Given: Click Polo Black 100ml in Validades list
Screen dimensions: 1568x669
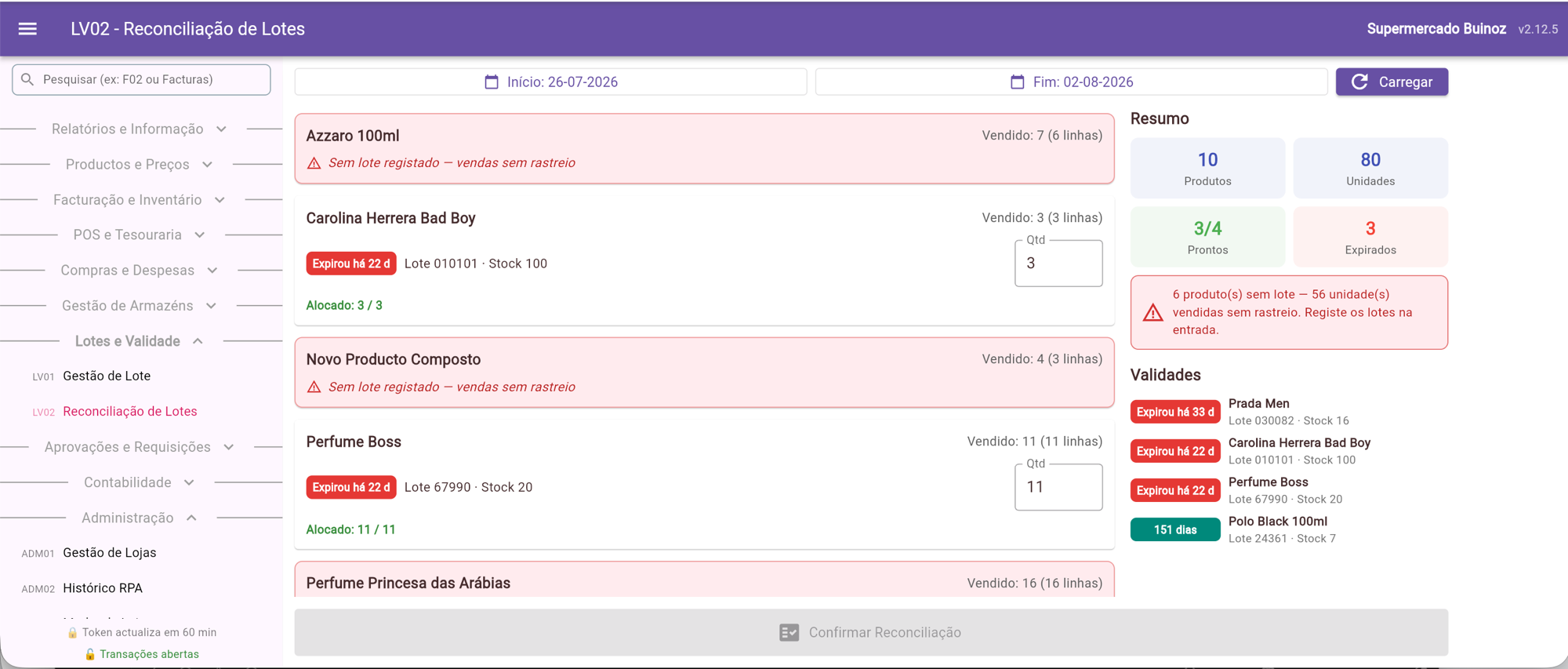Looking at the screenshot, I should tap(1278, 521).
